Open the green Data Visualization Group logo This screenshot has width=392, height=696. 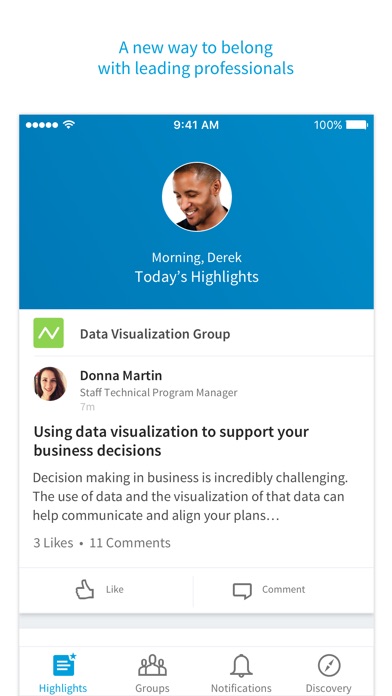48,333
